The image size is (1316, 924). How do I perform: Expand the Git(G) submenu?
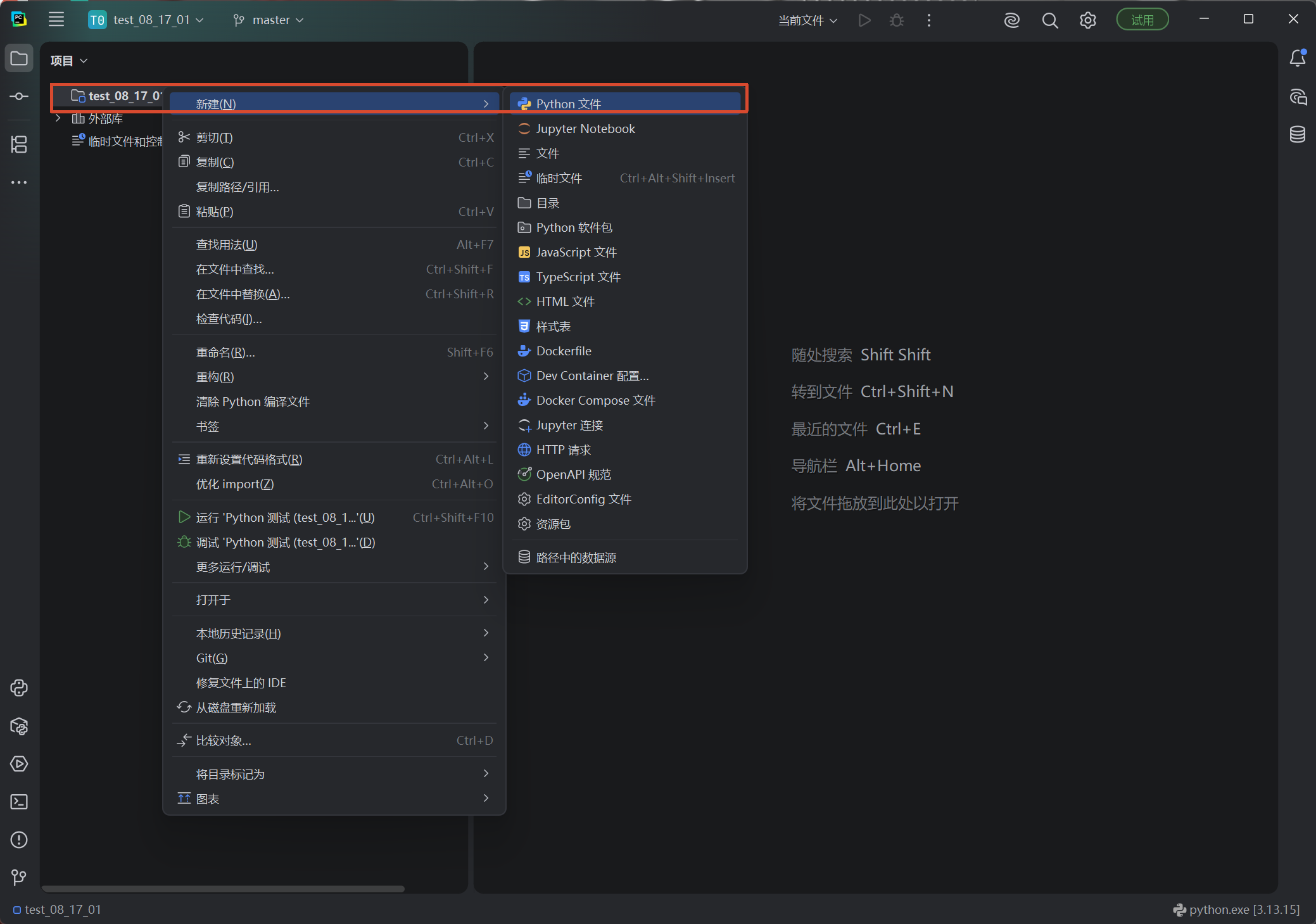[334, 658]
